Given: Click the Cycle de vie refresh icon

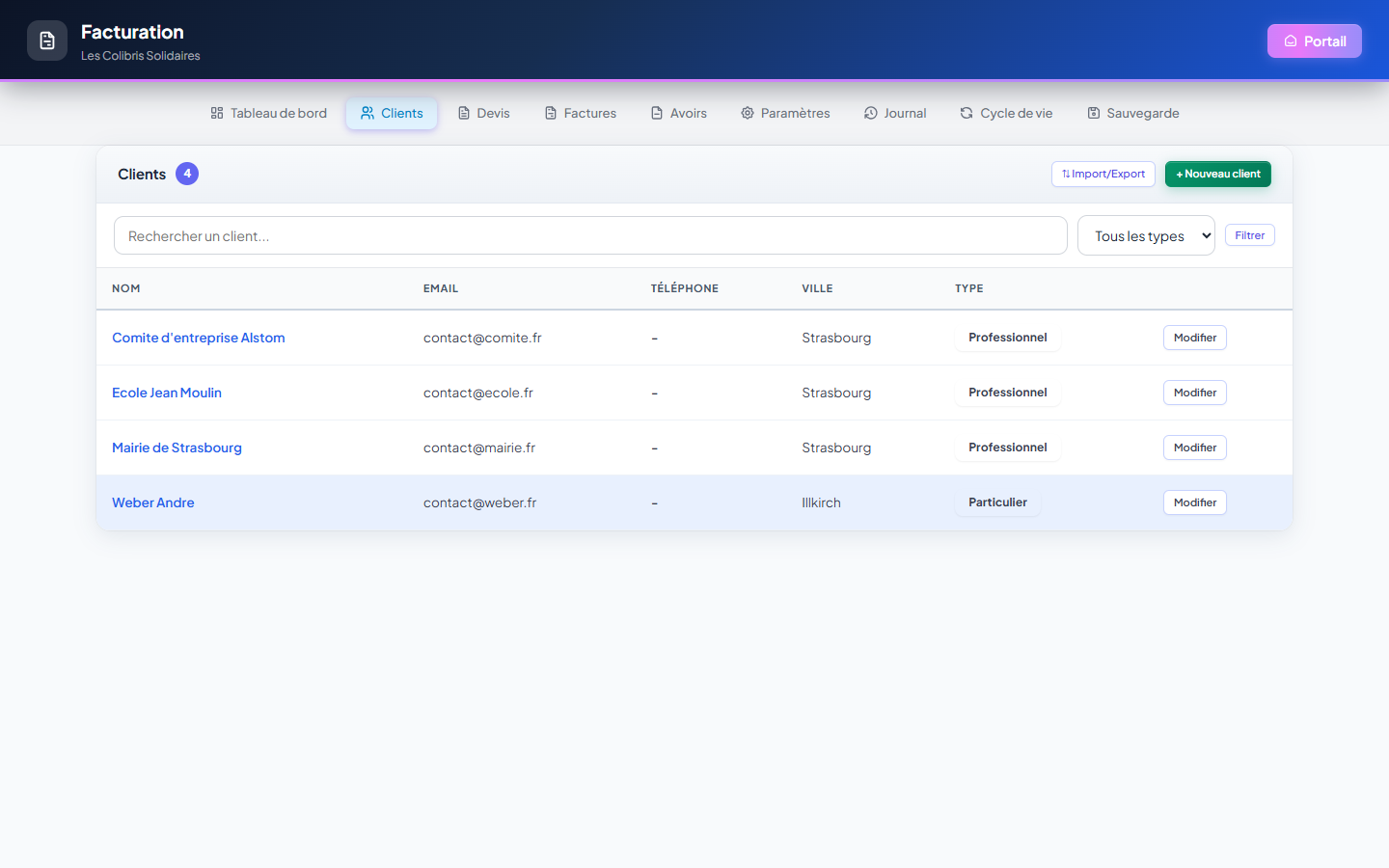Looking at the screenshot, I should (967, 113).
